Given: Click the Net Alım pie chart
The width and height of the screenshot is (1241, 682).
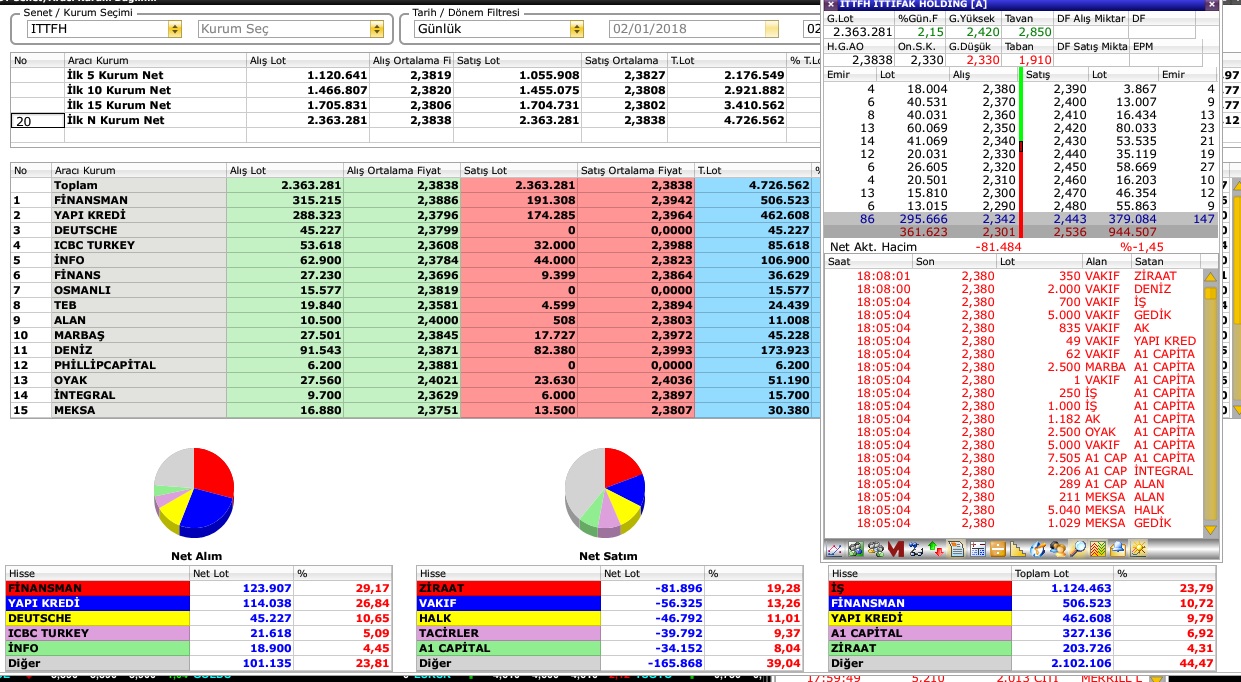Looking at the screenshot, I should 194,491.
